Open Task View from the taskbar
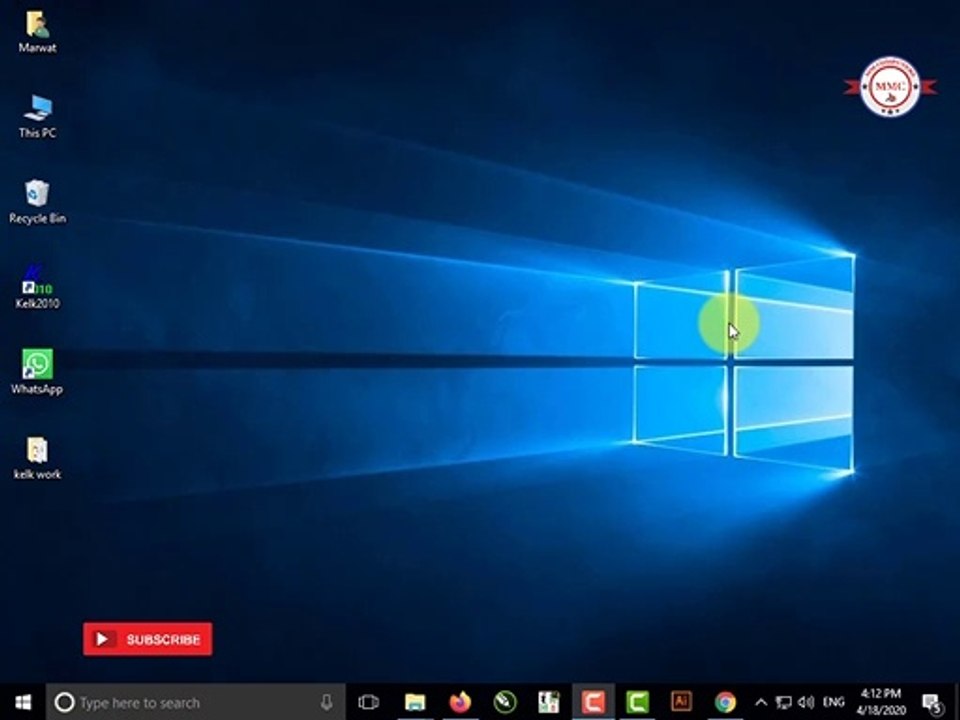960x720 pixels. point(369,702)
